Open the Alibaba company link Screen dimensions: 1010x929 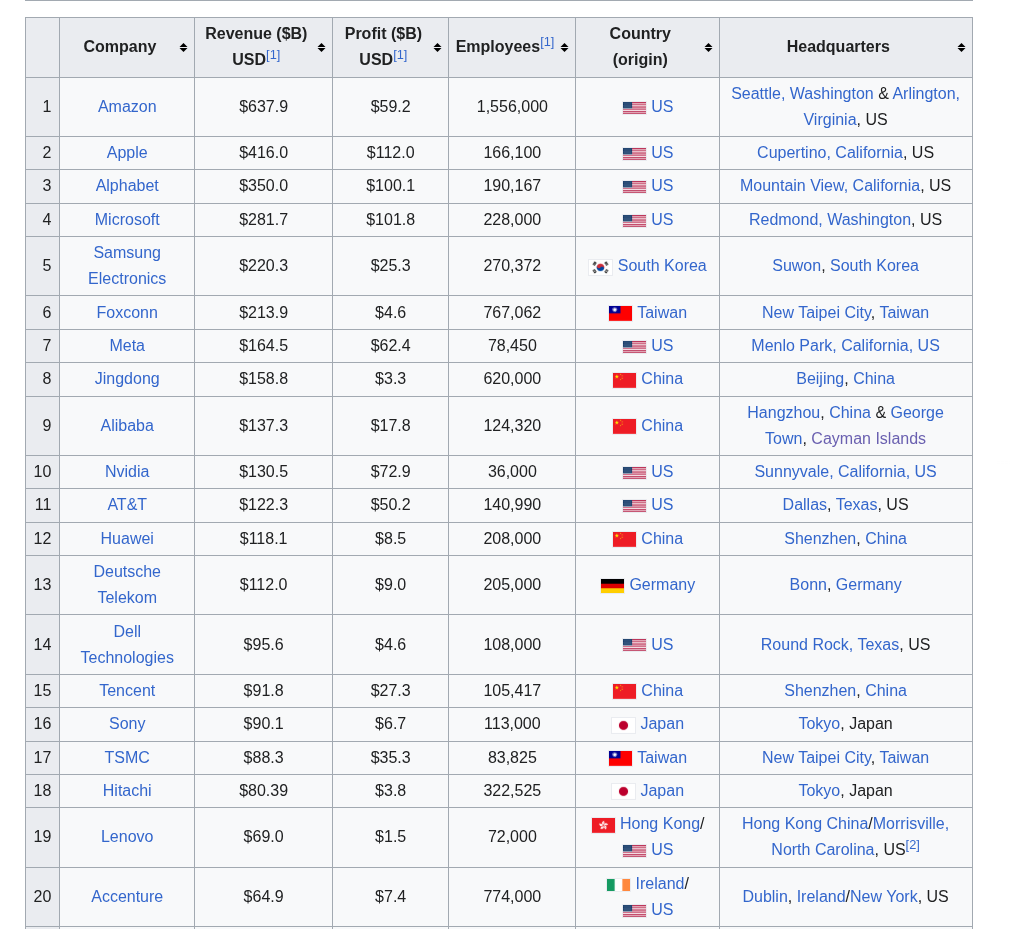pos(127,426)
